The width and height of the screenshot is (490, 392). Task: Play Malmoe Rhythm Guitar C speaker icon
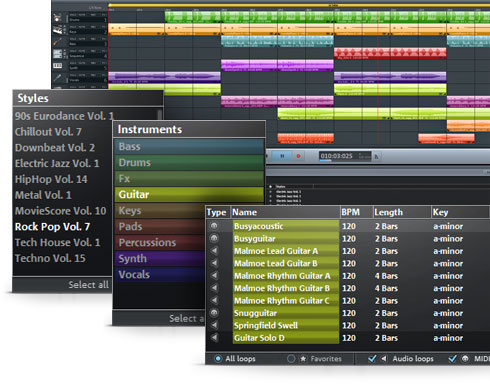pyautogui.click(x=214, y=300)
